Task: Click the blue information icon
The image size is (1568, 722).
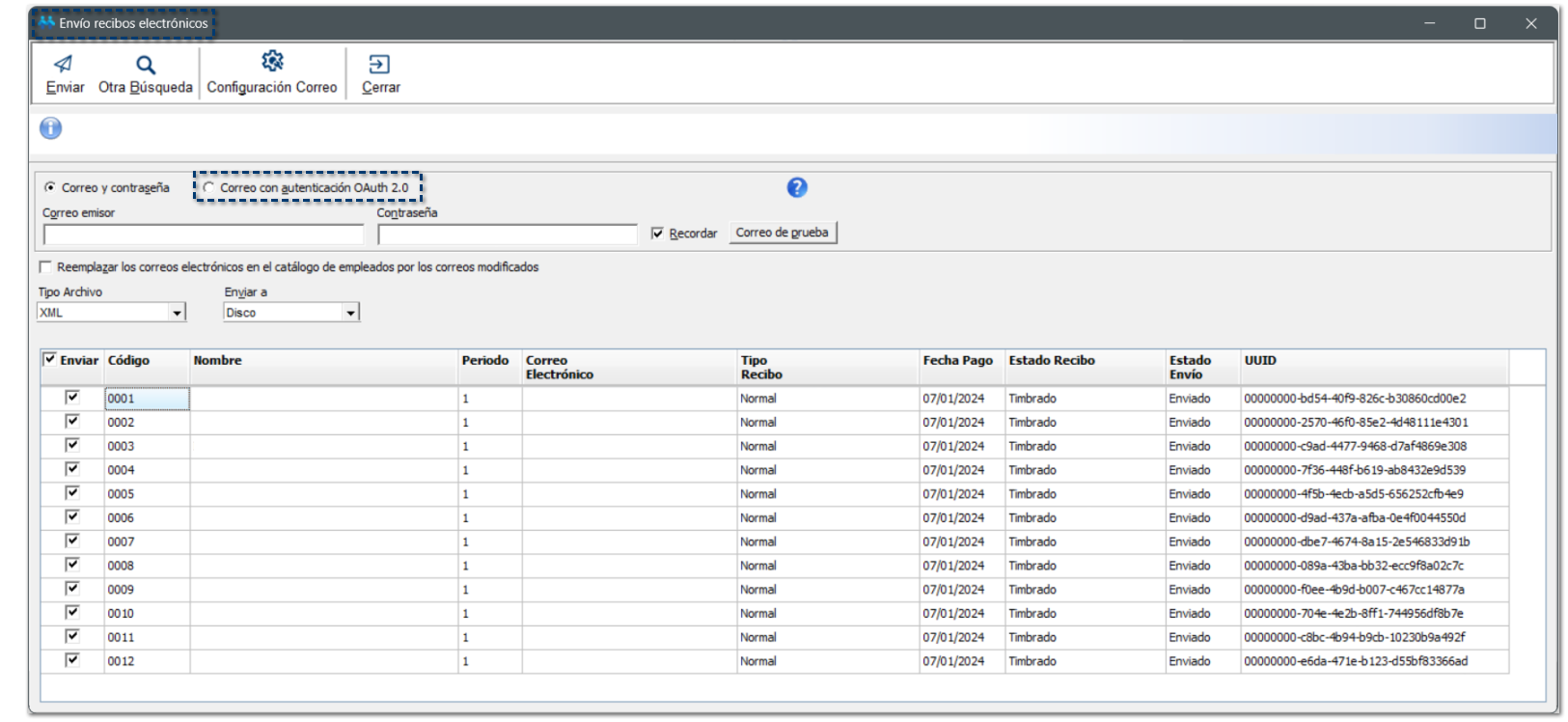Action: [x=50, y=128]
